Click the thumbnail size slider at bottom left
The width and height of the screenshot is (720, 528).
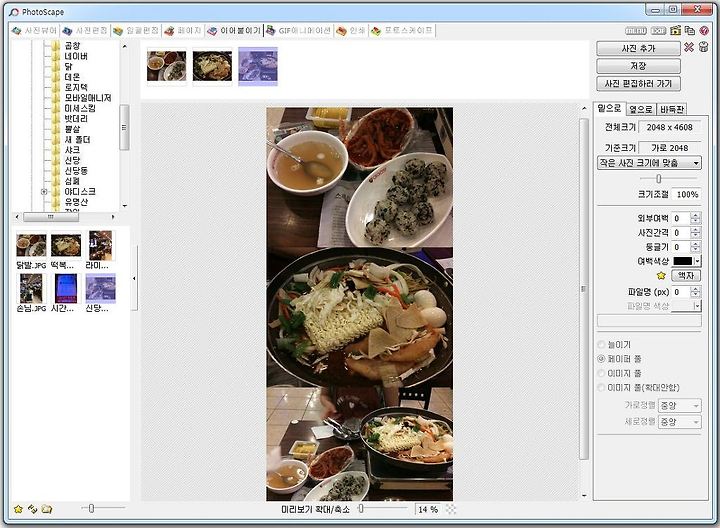pos(91,508)
